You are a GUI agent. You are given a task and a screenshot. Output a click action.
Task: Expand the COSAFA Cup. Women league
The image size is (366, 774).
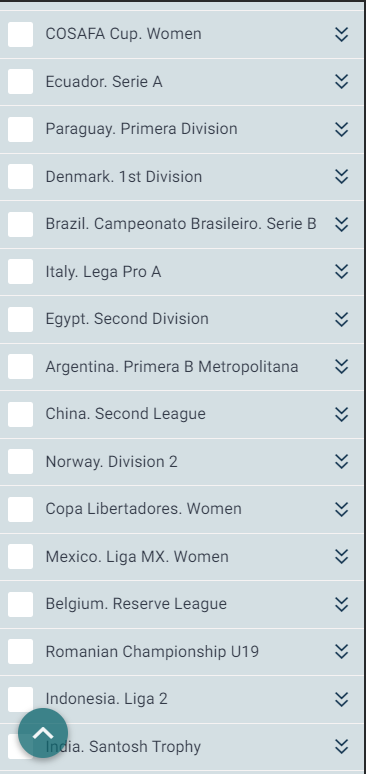tap(341, 35)
